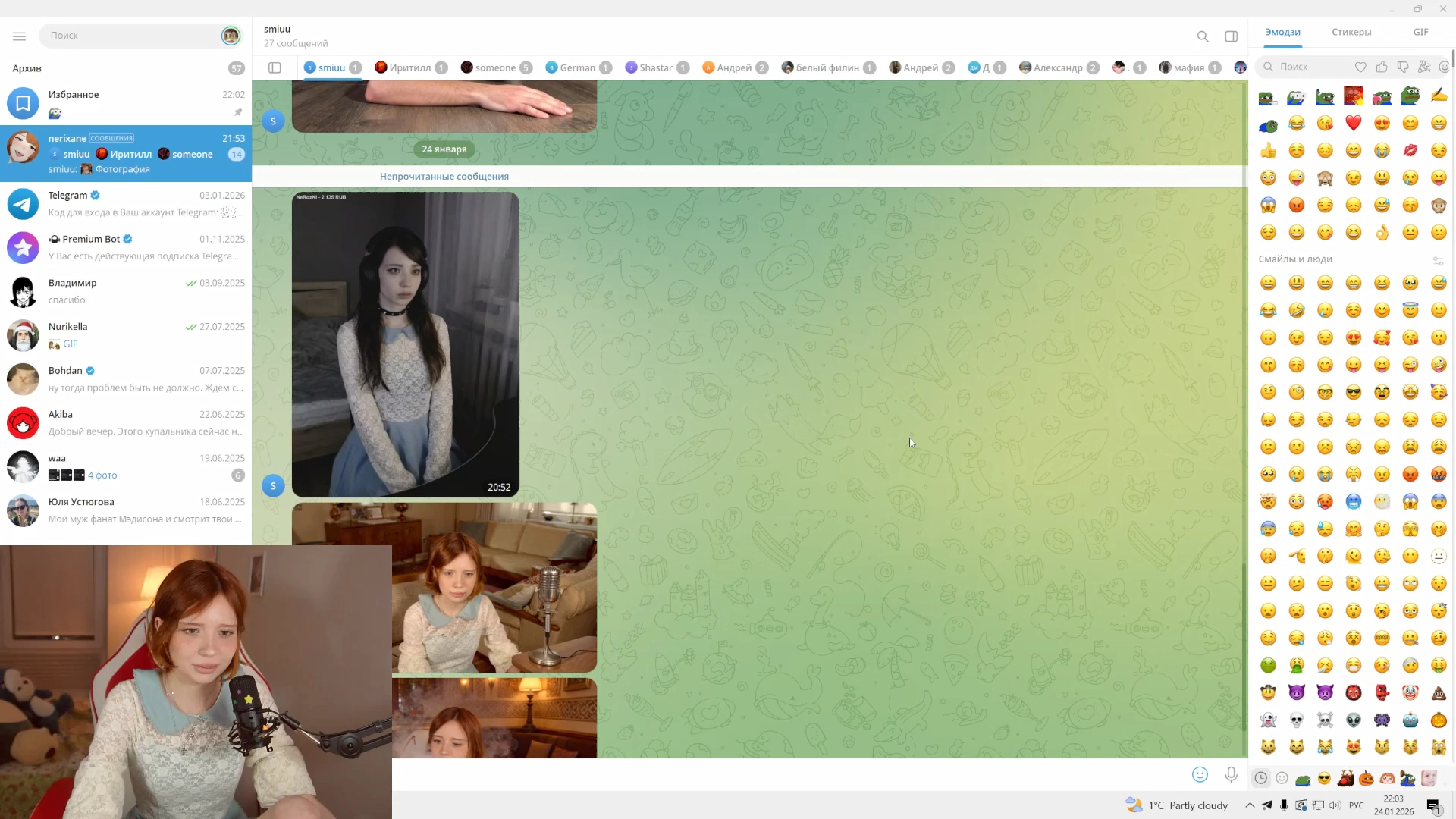
Task: Open the dark-haired girl photo thumbnail
Action: click(x=405, y=344)
